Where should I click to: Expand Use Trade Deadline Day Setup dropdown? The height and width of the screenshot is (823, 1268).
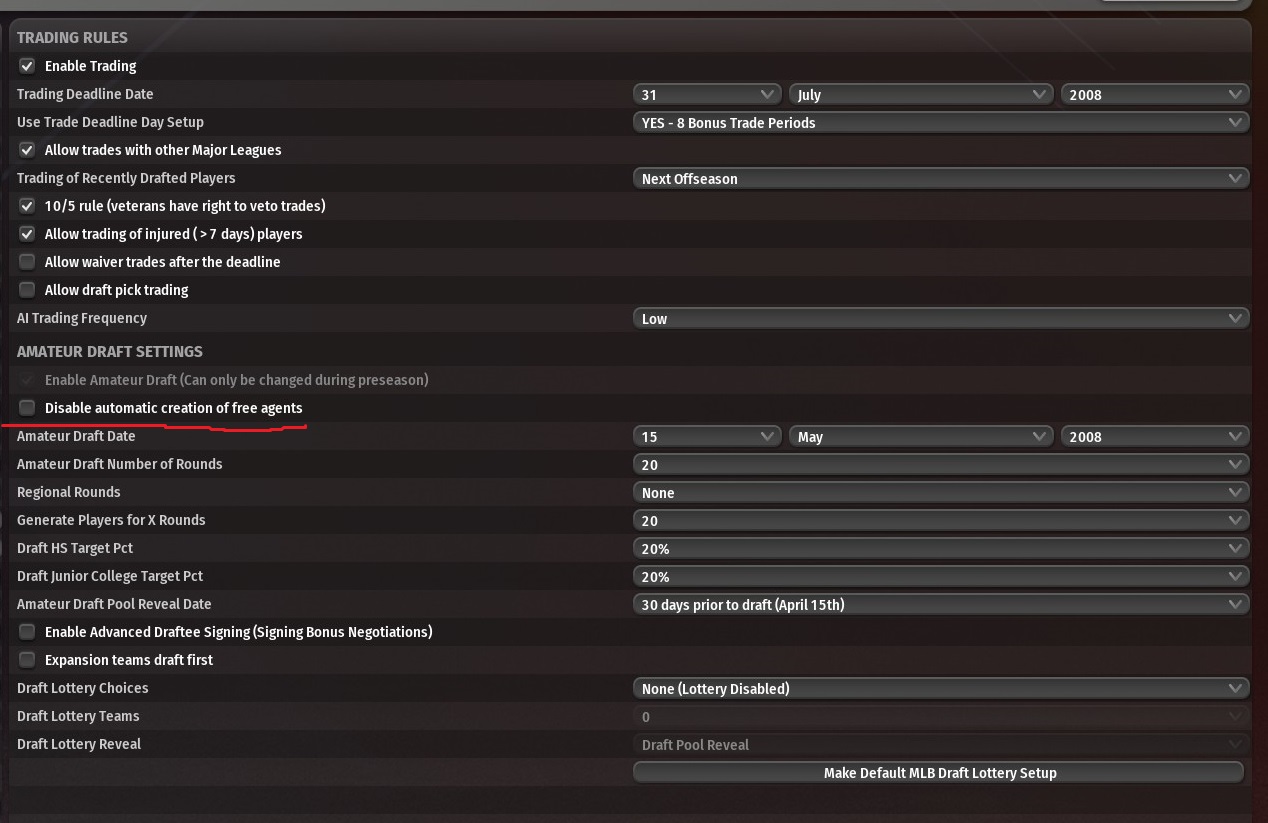[x=940, y=123]
